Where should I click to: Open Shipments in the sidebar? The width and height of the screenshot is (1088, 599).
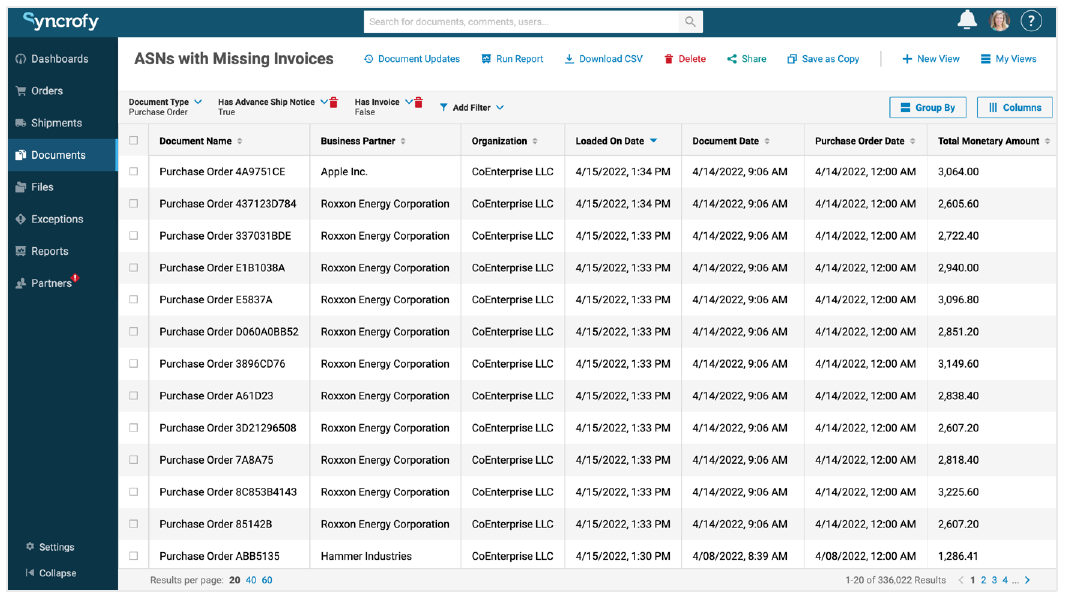(x=56, y=123)
